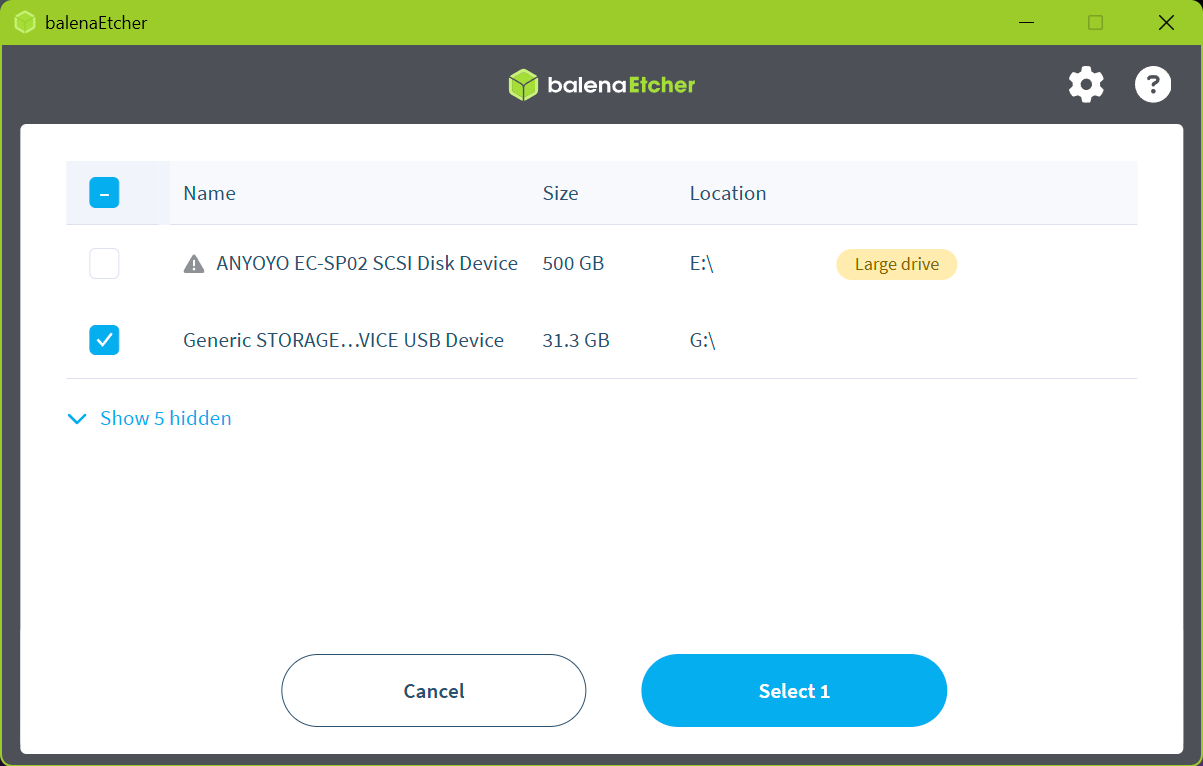Click the Location column header
Screen dimensions: 1203x766
[728, 193]
